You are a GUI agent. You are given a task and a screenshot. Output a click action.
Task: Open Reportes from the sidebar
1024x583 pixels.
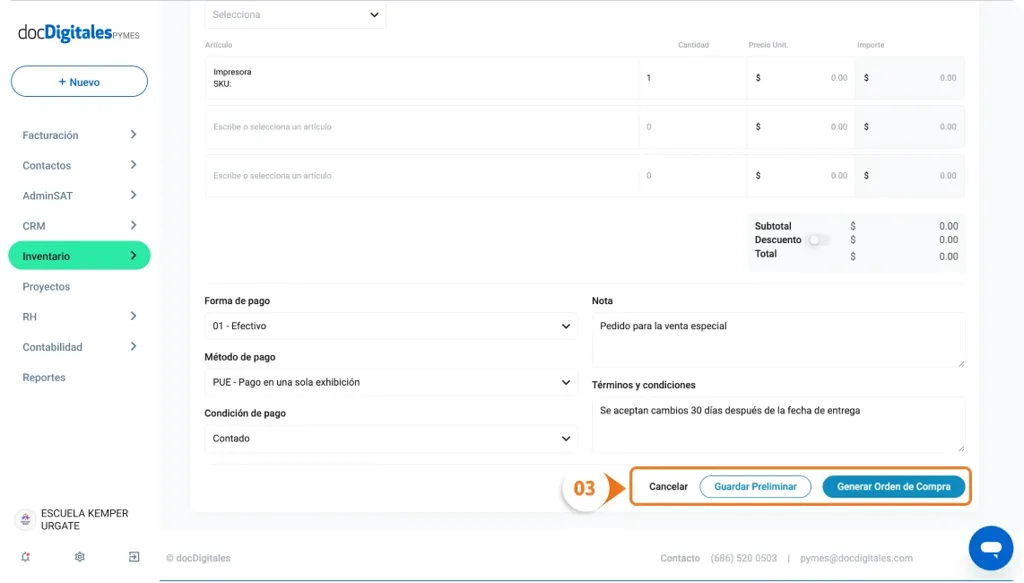44,378
